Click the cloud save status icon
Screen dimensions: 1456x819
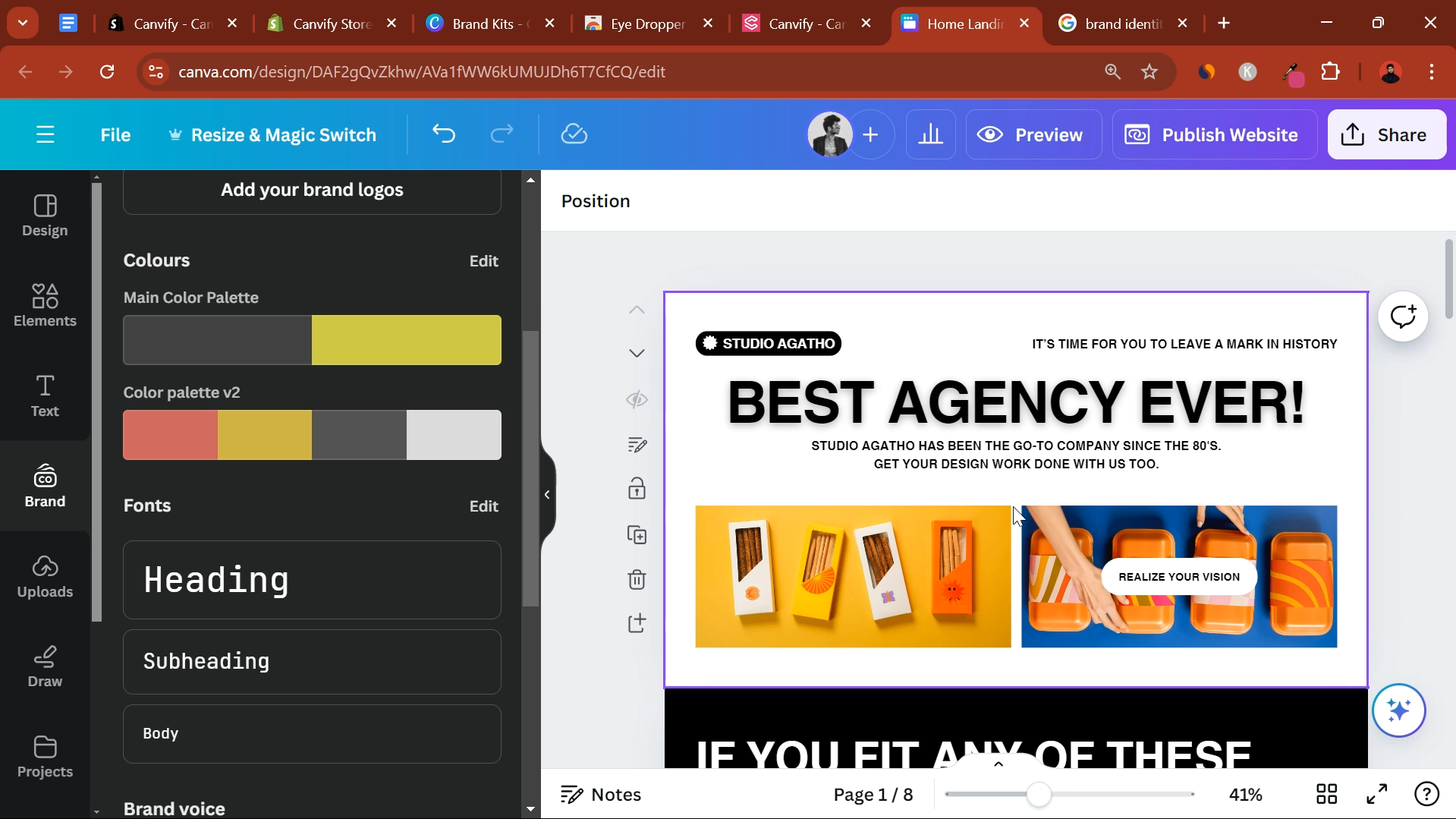click(x=574, y=134)
